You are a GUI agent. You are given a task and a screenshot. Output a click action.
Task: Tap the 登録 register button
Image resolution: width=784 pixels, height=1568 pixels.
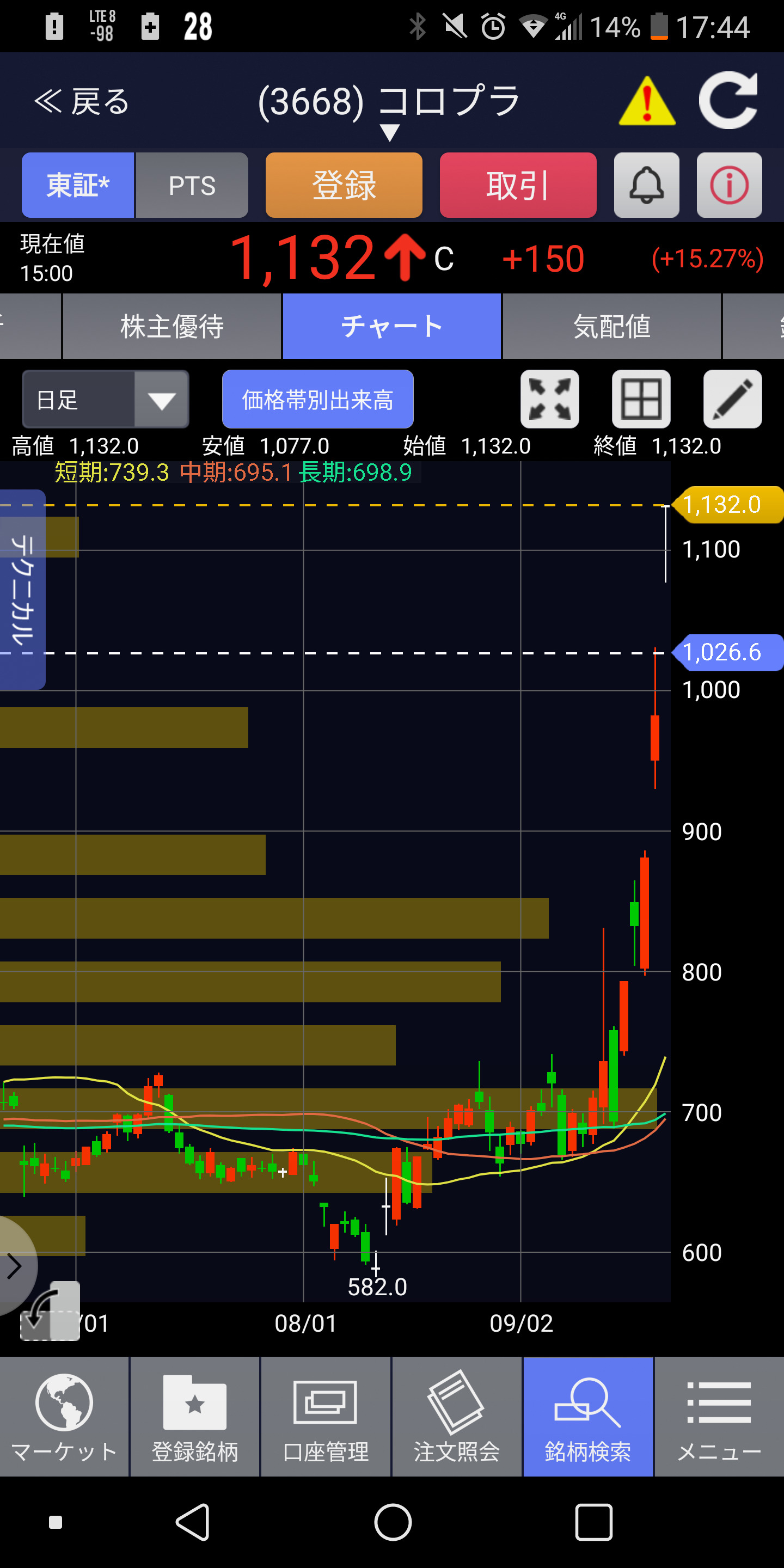click(344, 185)
